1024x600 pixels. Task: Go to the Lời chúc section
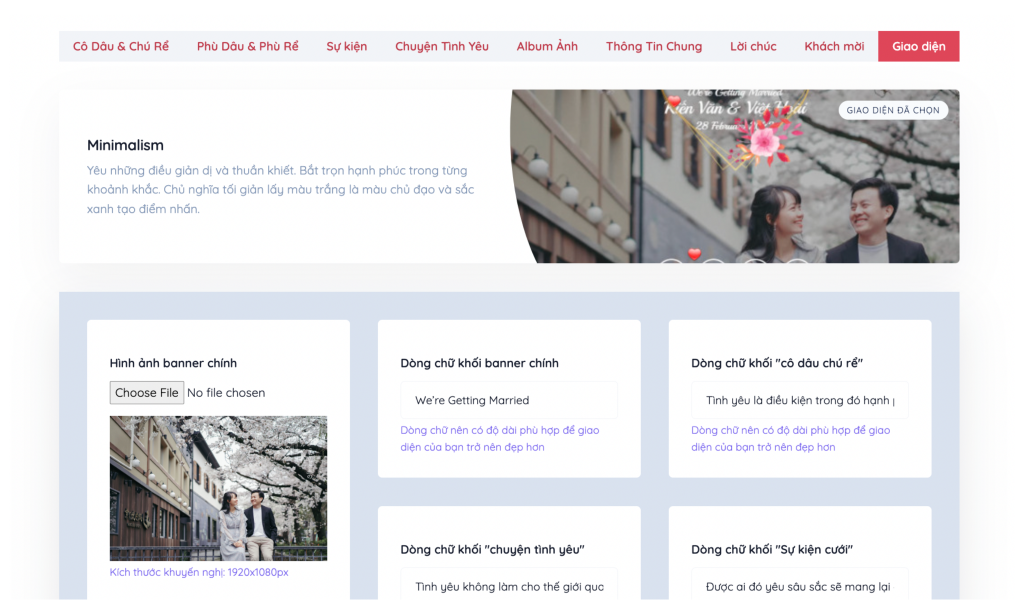pos(752,46)
